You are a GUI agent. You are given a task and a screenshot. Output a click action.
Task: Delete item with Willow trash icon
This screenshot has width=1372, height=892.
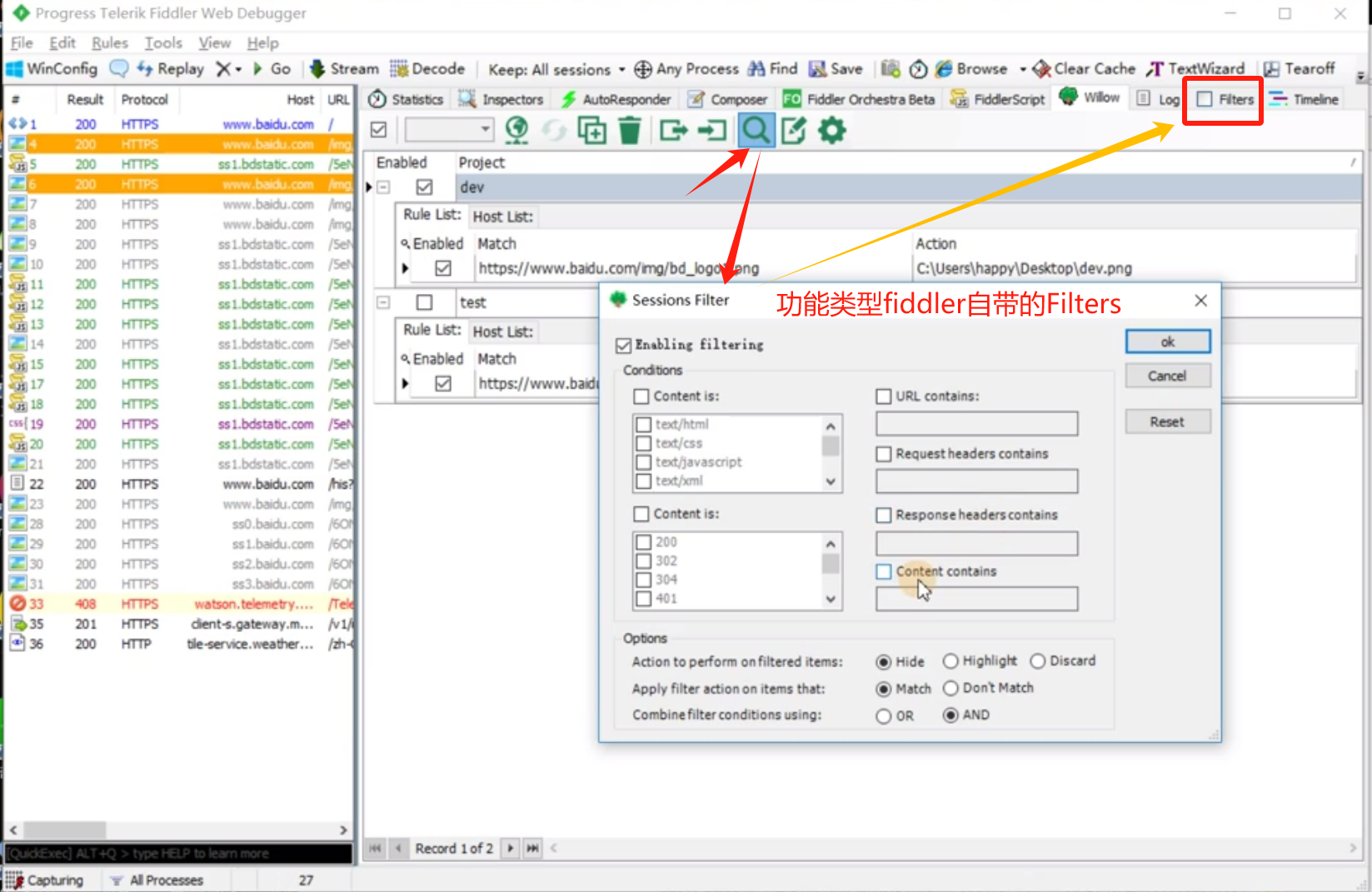[x=631, y=130]
